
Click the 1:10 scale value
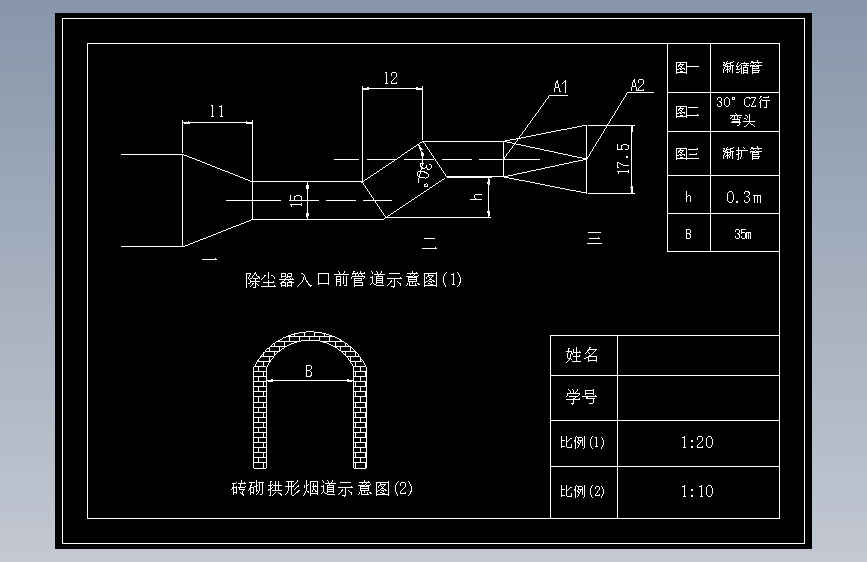click(x=698, y=492)
